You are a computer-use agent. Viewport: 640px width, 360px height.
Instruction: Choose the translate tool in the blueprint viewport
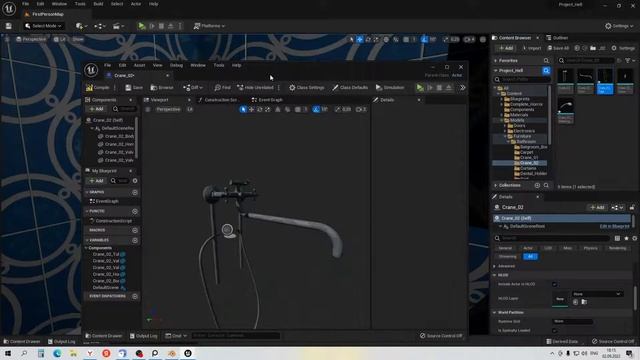click(x=251, y=109)
